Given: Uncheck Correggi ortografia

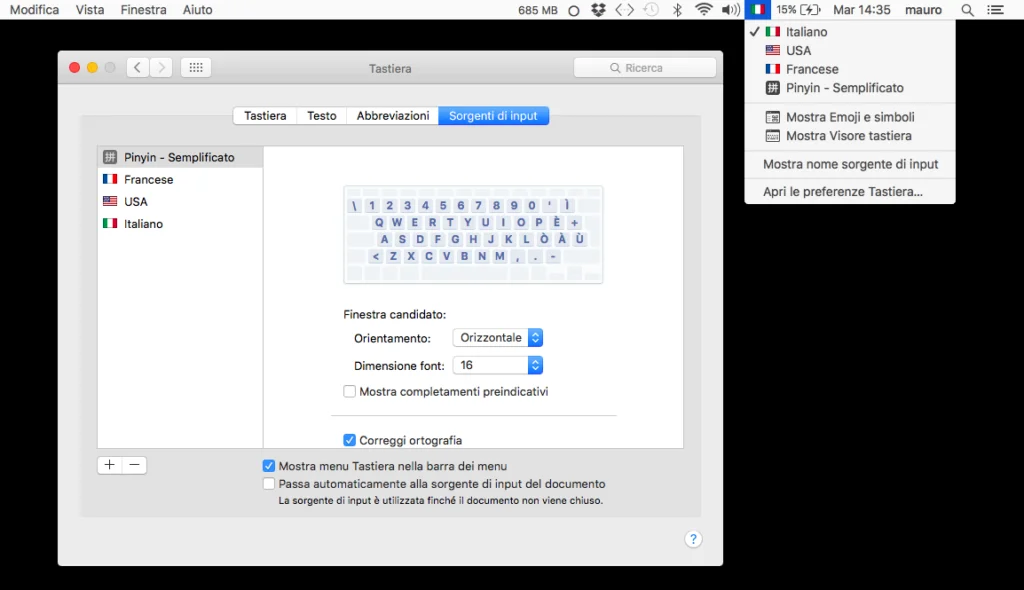Looking at the screenshot, I should click(x=349, y=440).
